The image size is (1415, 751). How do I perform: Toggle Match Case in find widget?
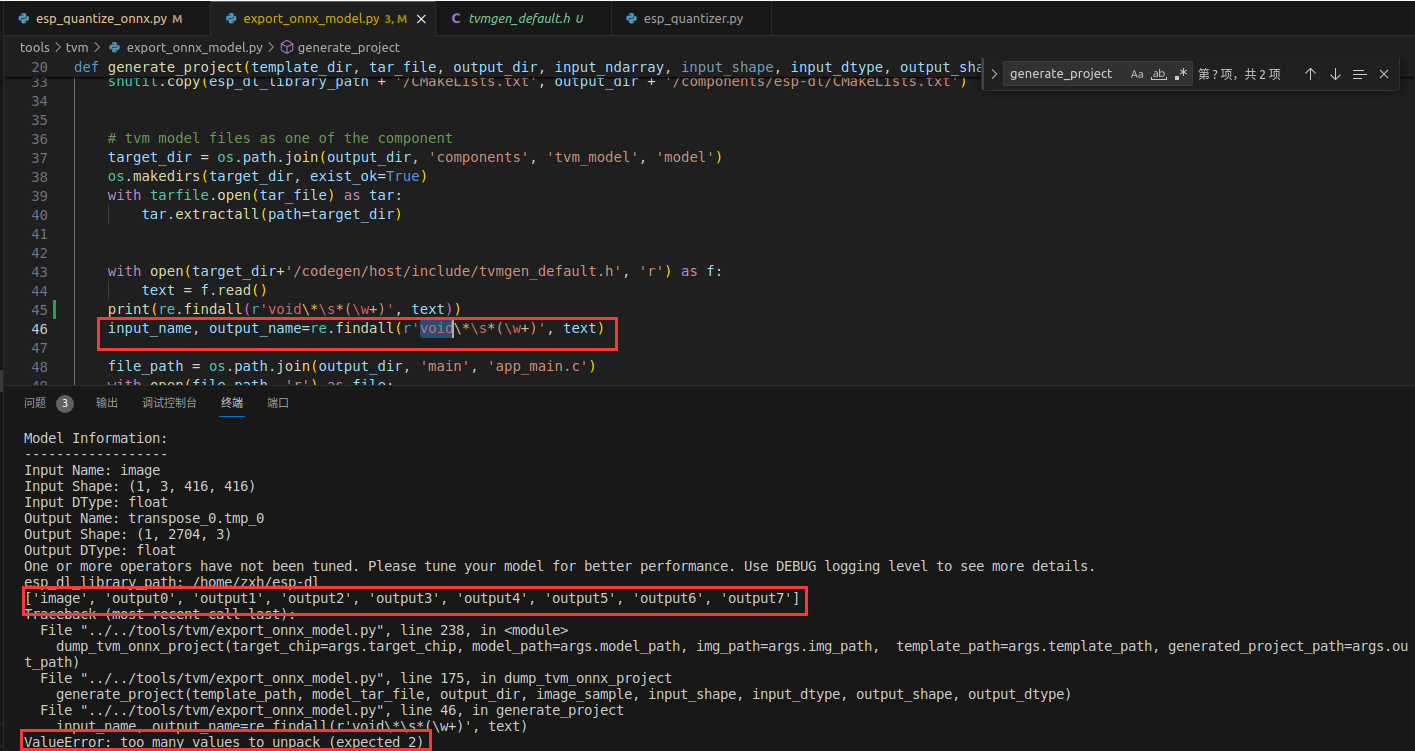pos(1137,74)
